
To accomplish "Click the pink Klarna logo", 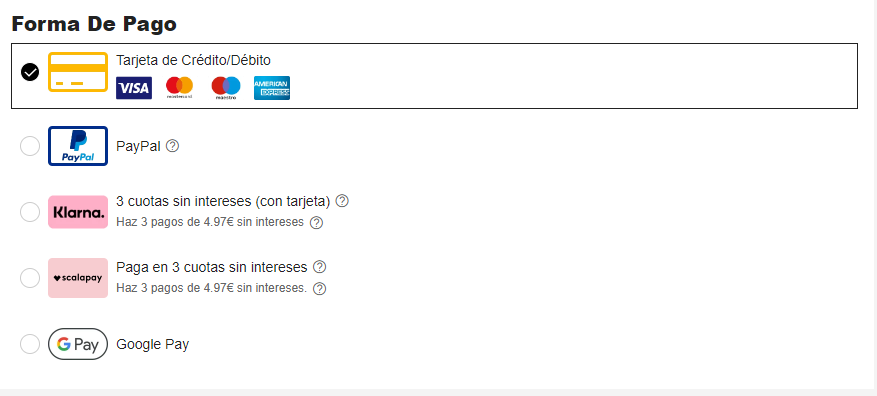I will 78,212.
